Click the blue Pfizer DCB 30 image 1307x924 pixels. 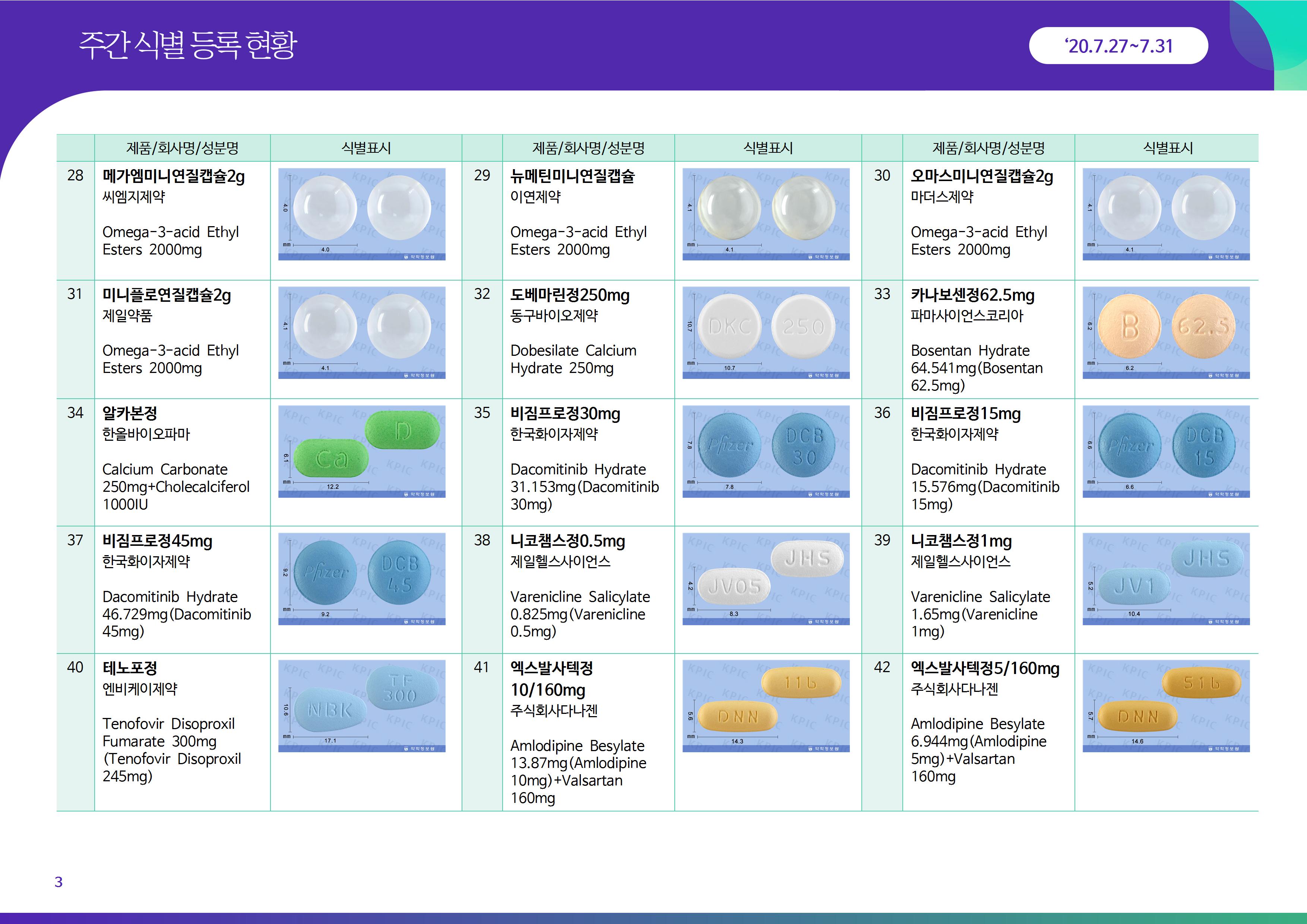point(766,452)
